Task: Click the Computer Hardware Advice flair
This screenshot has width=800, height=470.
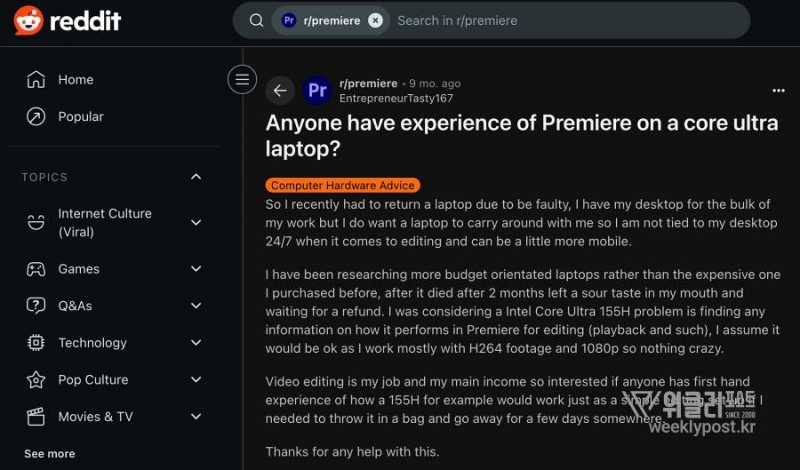Action: coord(343,186)
